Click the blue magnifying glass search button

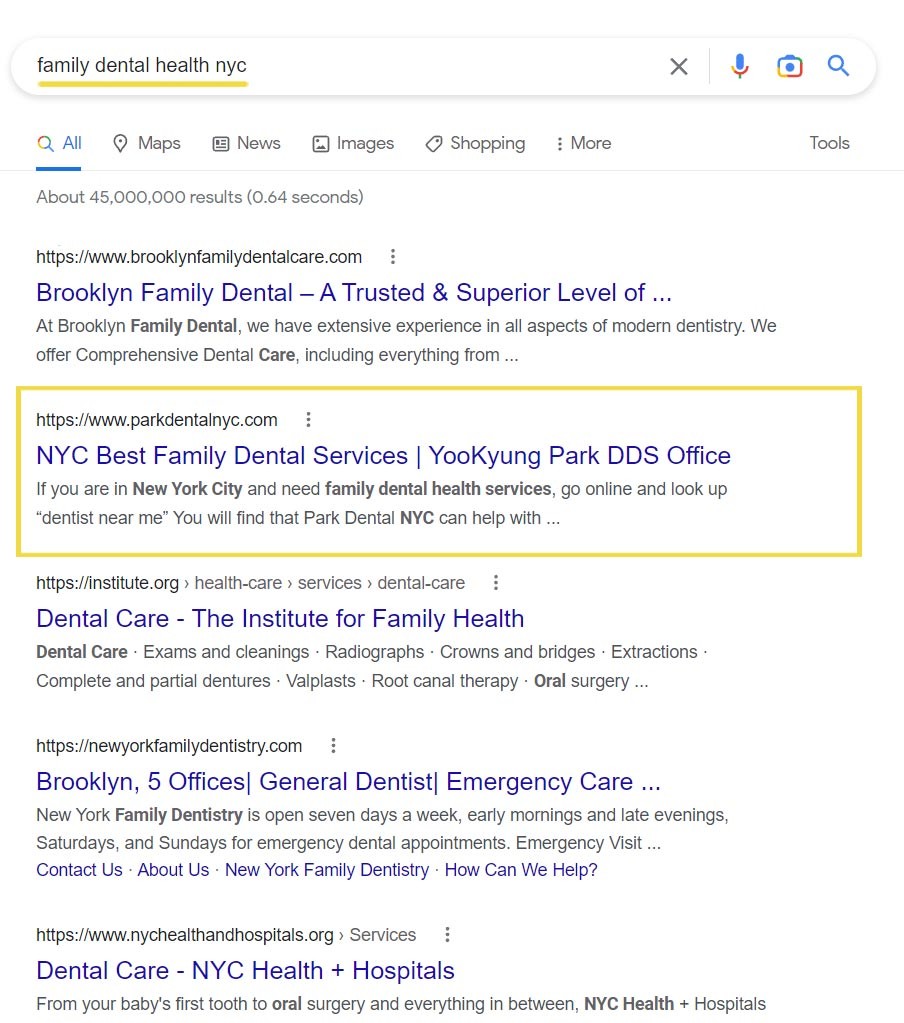click(x=838, y=67)
